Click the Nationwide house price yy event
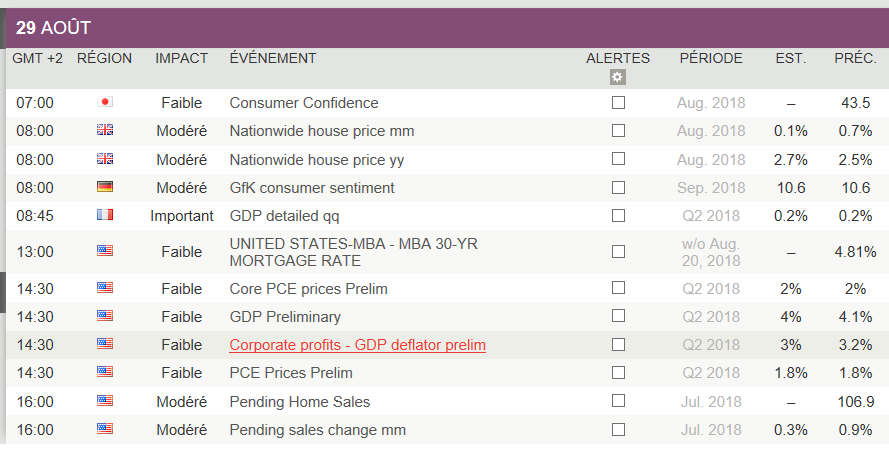889x470 pixels. pos(317,159)
